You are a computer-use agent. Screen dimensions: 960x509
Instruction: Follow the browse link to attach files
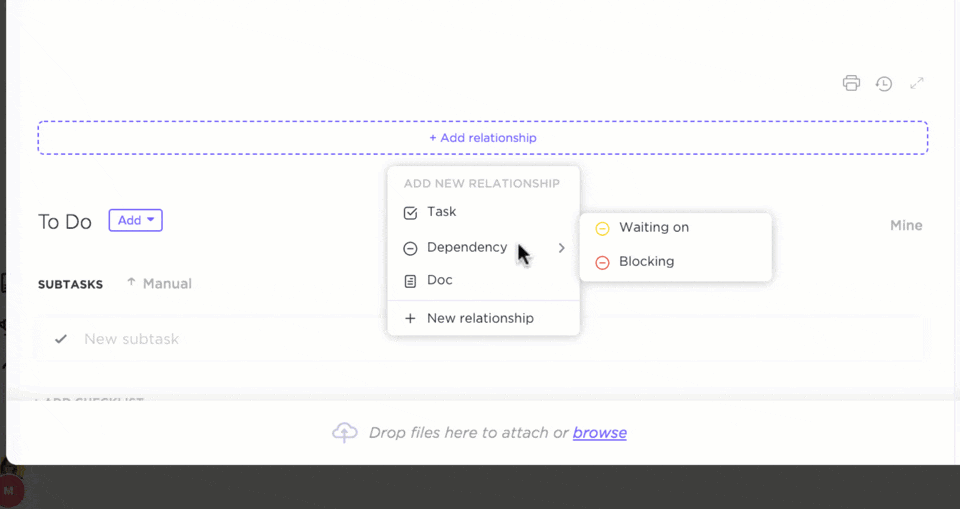click(x=600, y=433)
